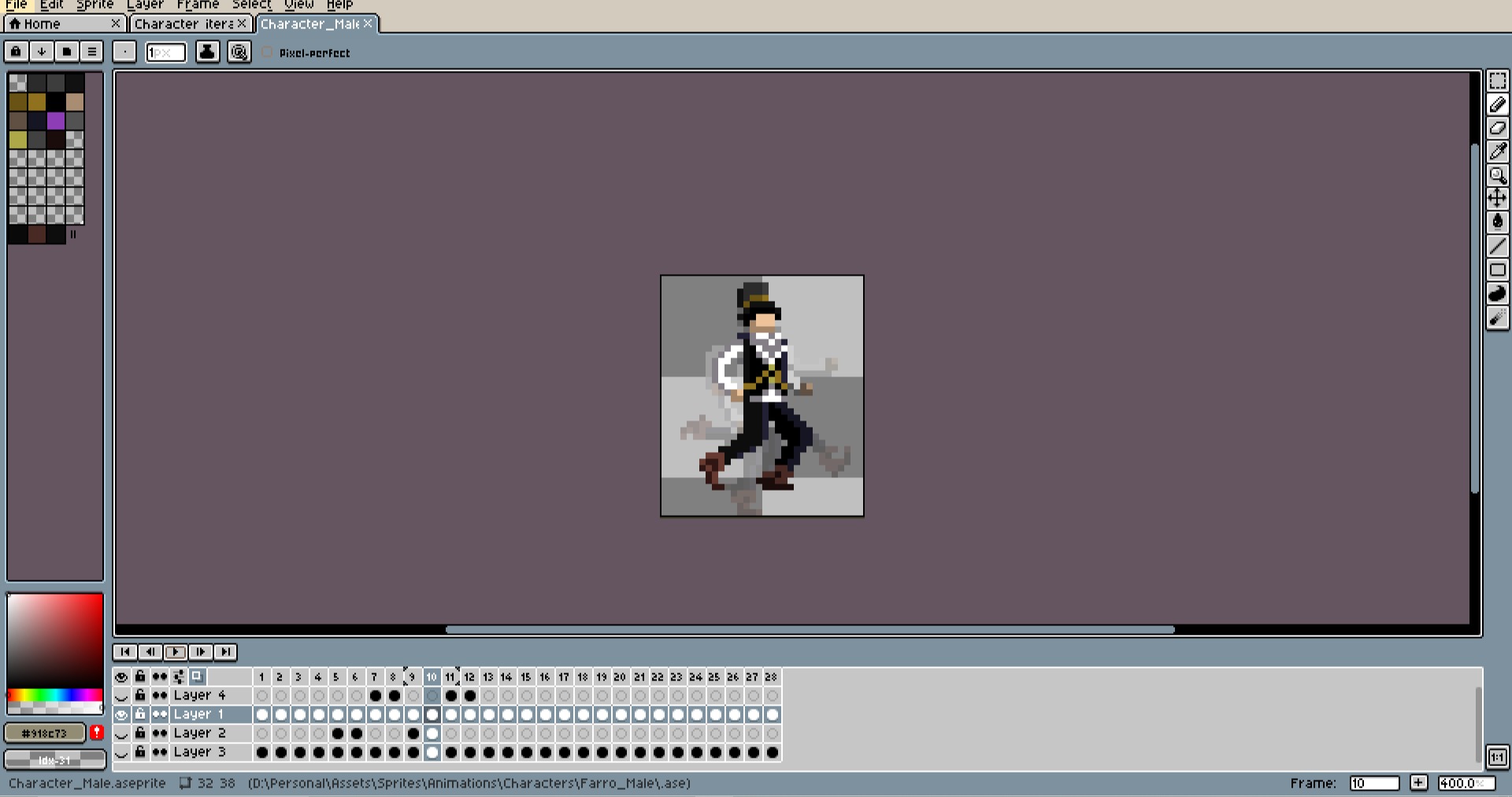Enable the Pixel-perfect checkbox
This screenshot has width=1512, height=797.
tap(268, 52)
